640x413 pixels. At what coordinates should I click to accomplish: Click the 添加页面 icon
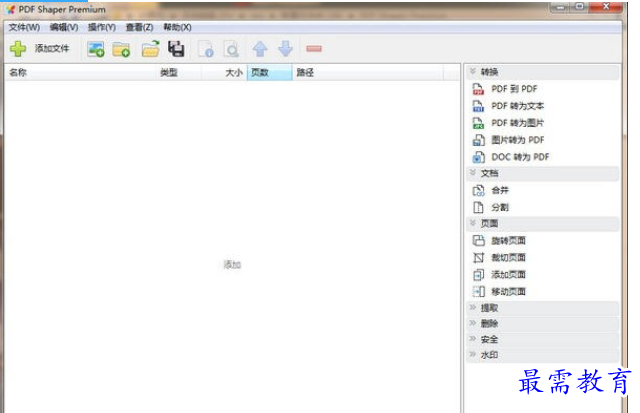pyautogui.click(x=478, y=275)
